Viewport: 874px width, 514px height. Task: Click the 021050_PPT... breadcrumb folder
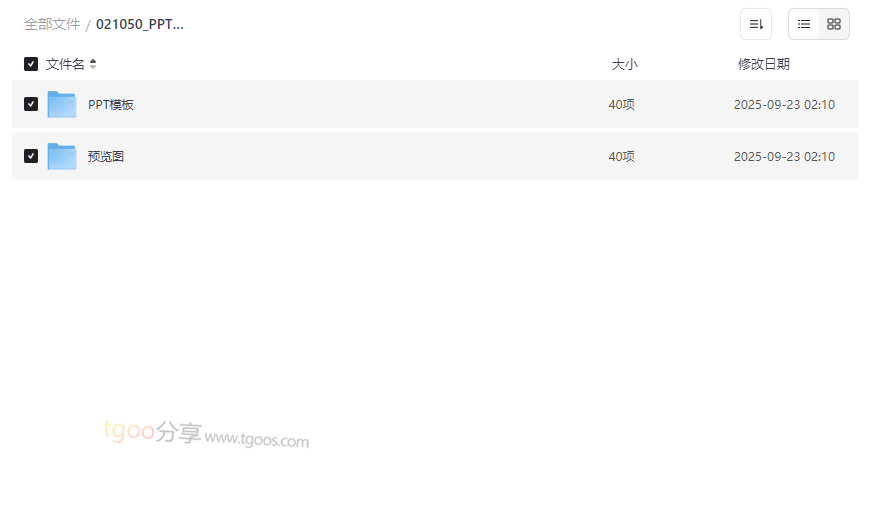[x=140, y=24]
